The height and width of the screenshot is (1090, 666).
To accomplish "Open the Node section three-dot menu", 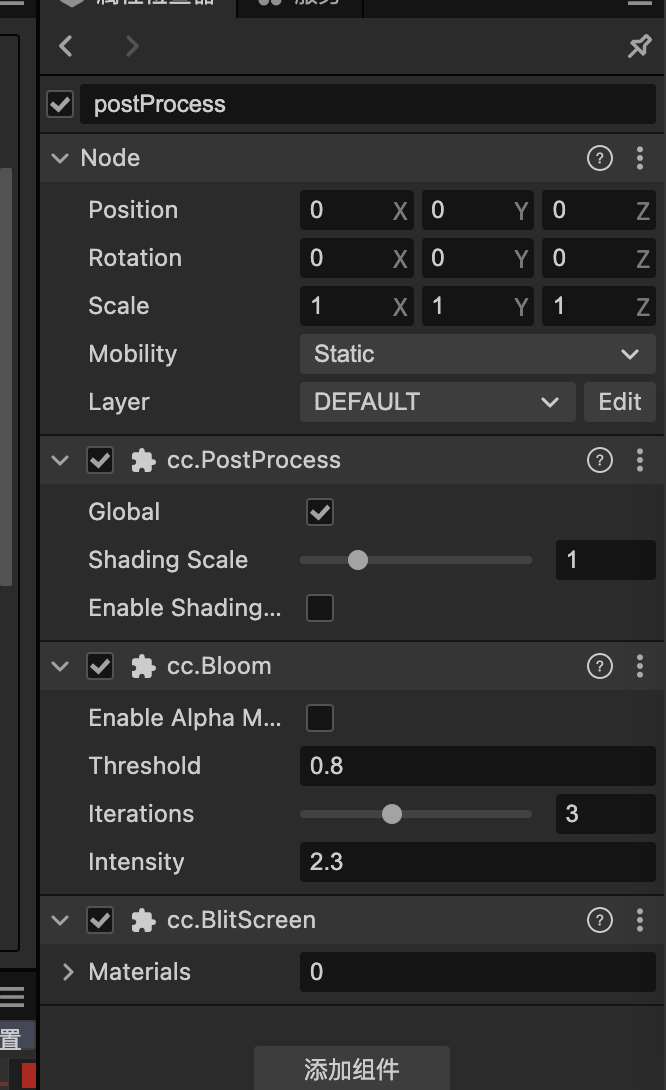I will point(640,158).
